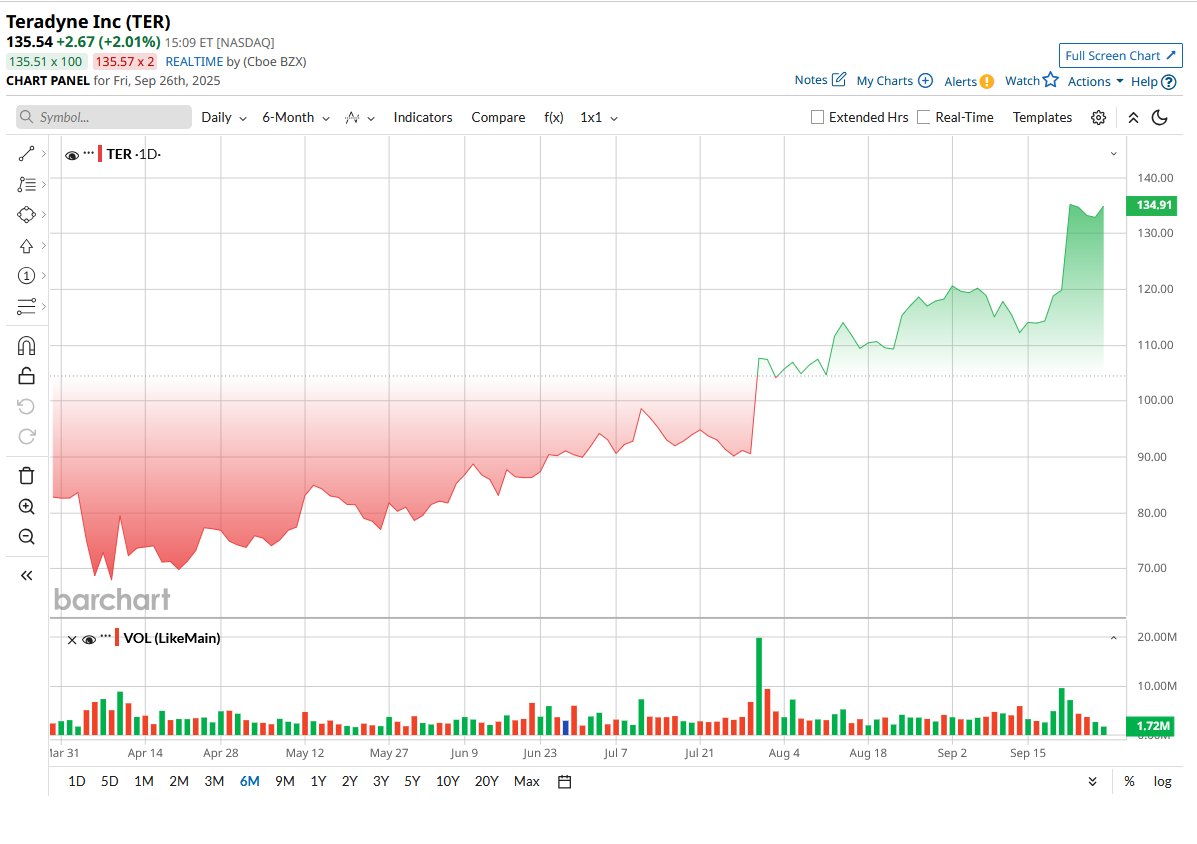Open the 6-Month period dropdown

tap(295, 118)
